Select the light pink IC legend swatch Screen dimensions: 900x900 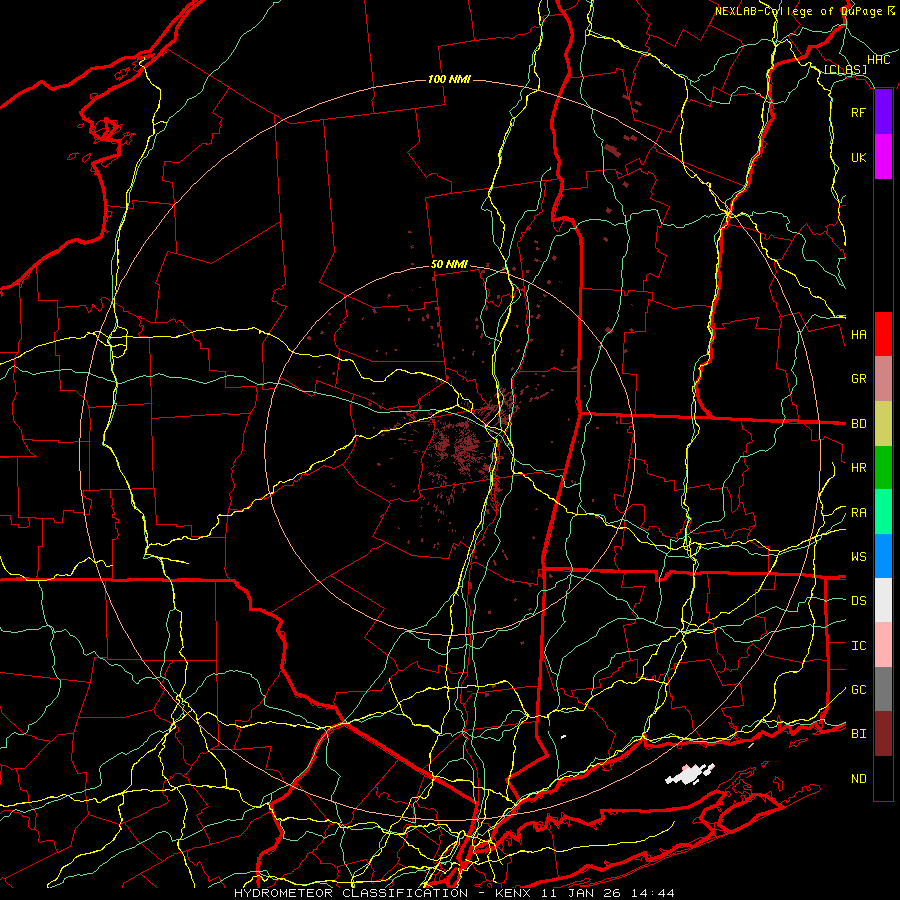(883, 645)
